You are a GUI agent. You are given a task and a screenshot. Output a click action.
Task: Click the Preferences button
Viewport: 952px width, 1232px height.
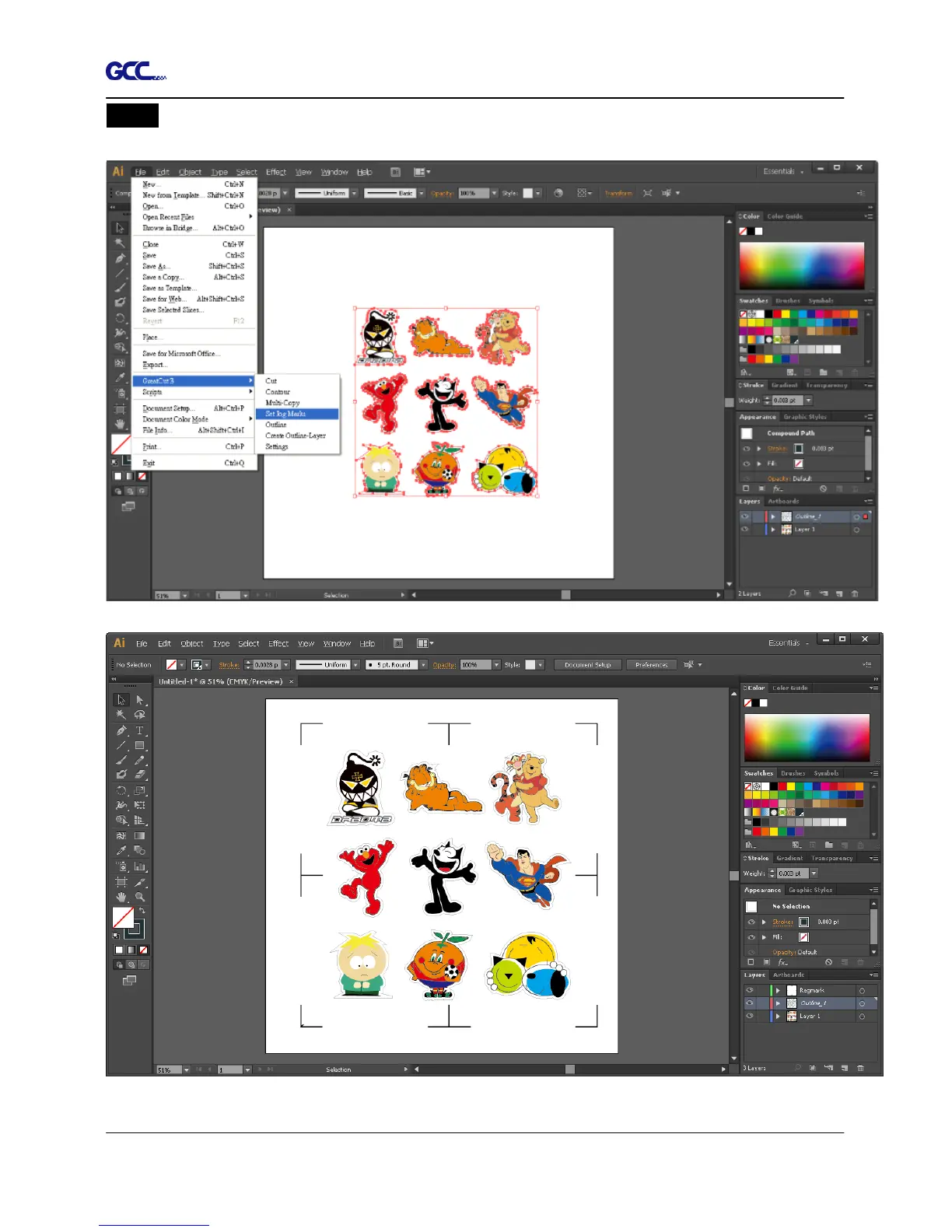tap(652, 665)
